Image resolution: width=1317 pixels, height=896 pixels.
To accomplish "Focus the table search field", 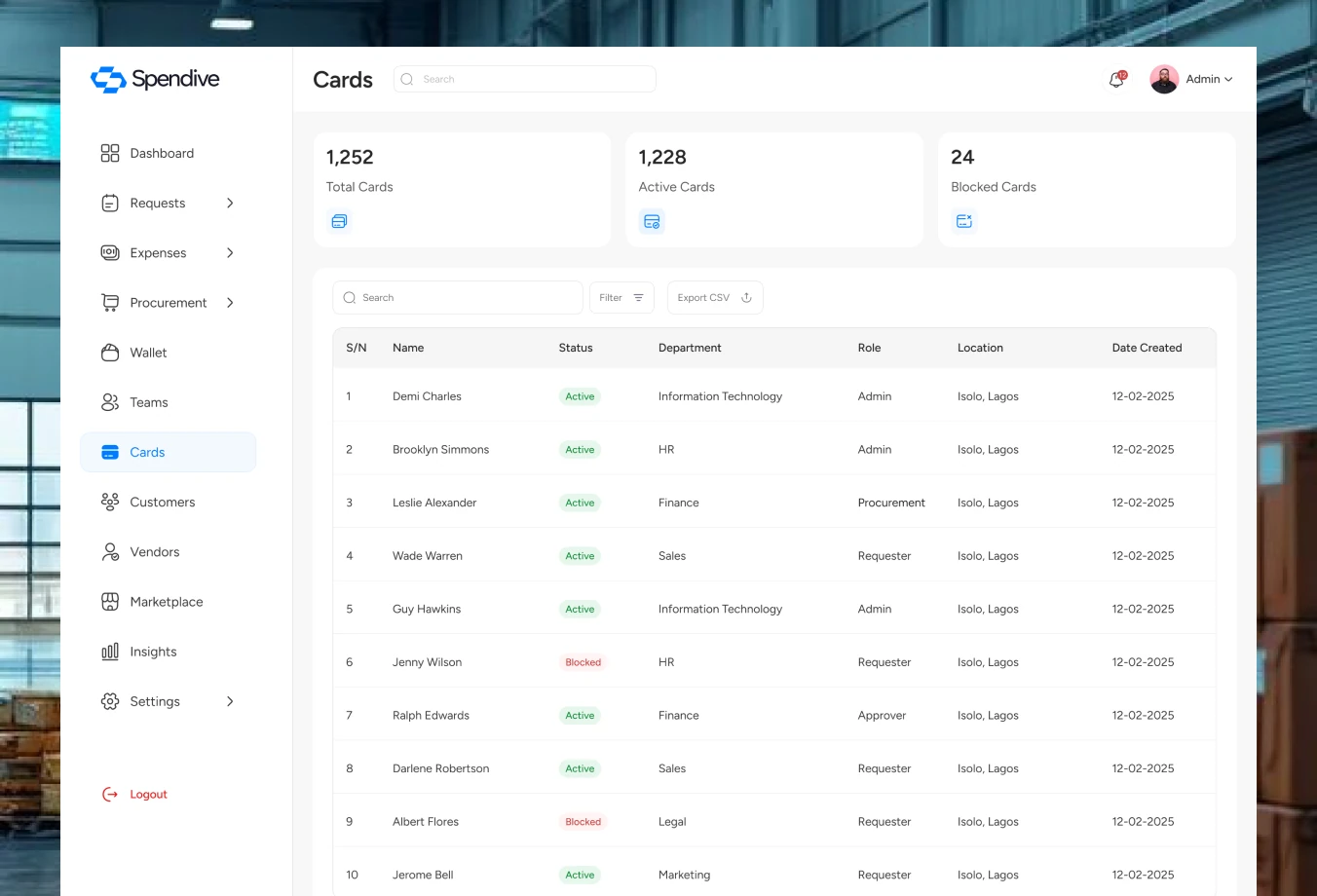I will point(458,298).
